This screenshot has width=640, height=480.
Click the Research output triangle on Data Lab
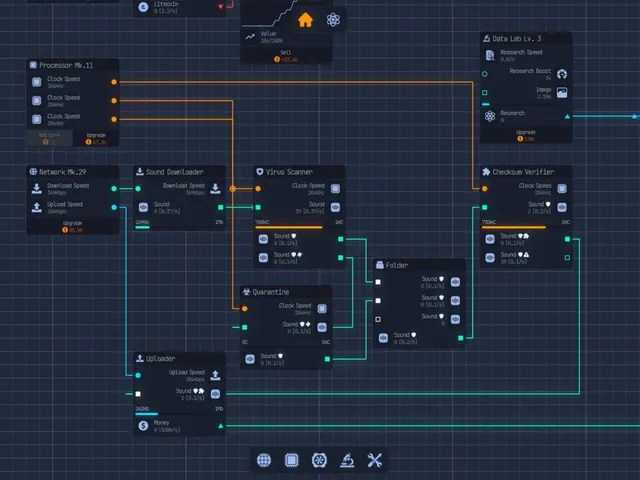click(567, 116)
